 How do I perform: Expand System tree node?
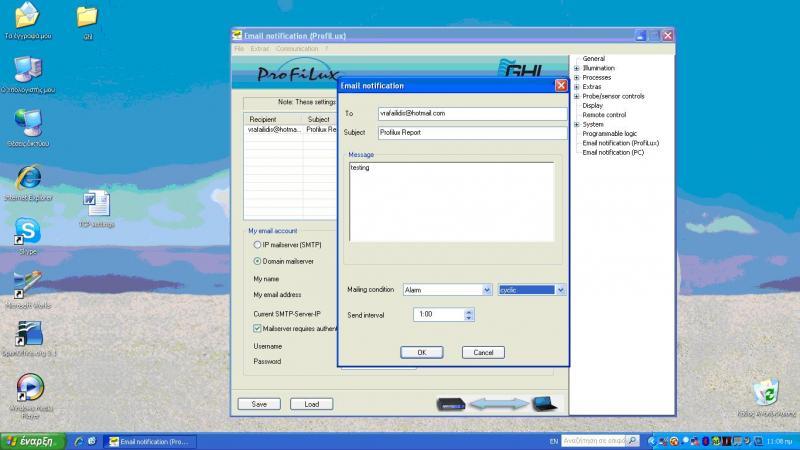(x=577, y=124)
